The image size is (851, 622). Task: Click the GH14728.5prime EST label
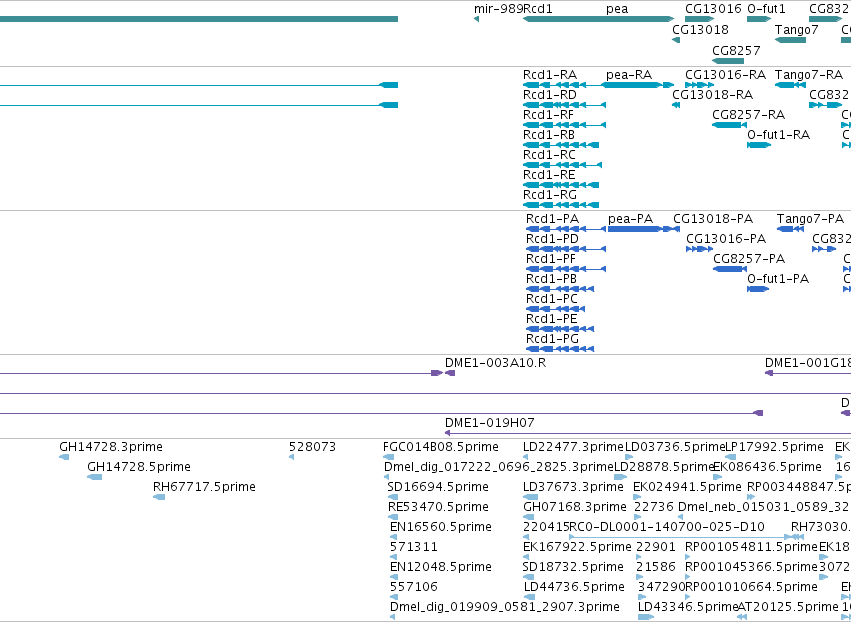(139, 467)
